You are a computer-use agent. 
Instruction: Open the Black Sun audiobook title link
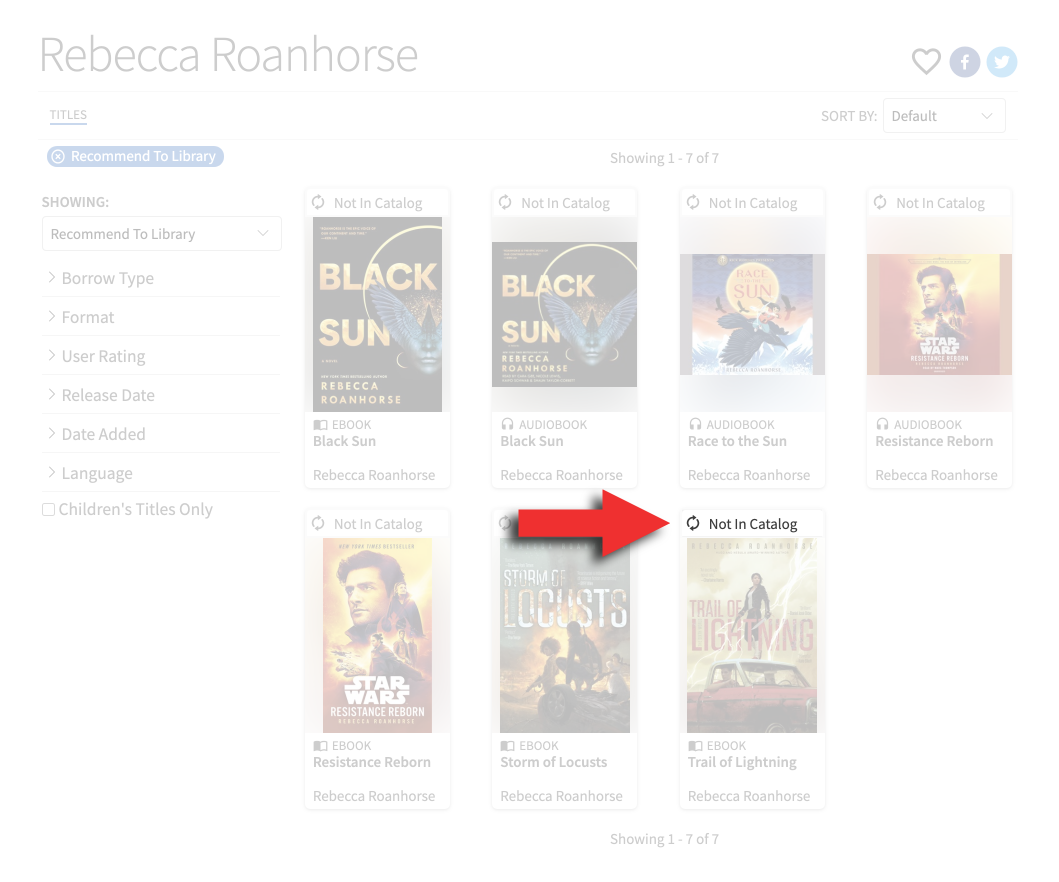[x=532, y=441]
